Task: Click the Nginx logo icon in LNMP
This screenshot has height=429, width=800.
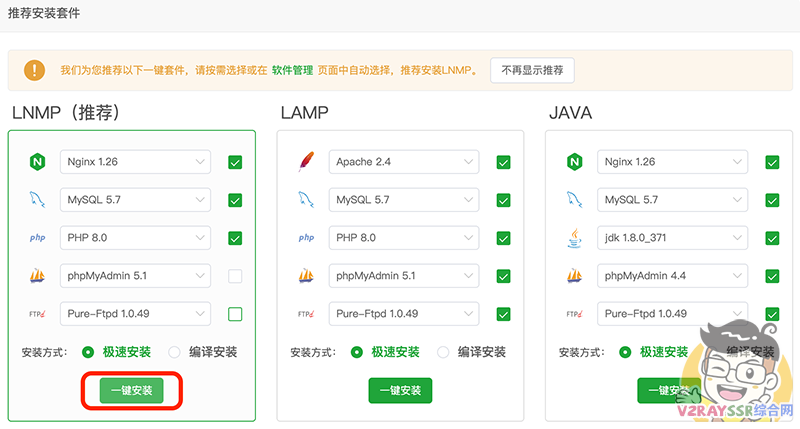Action: [38, 162]
